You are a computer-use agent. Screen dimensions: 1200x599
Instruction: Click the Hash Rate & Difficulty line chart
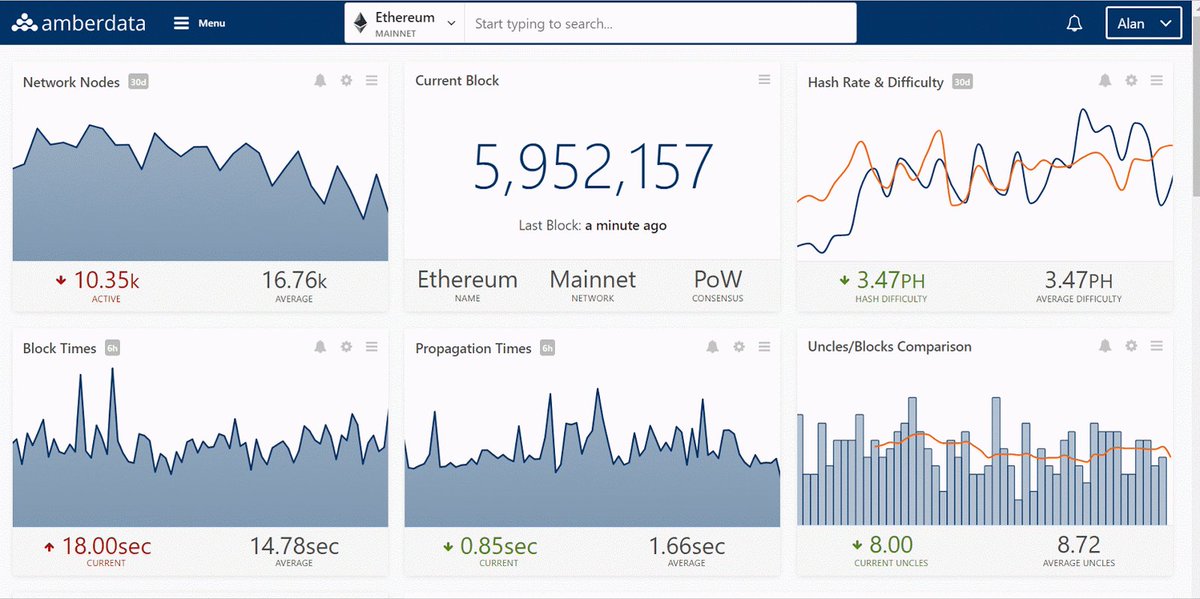coord(985,180)
